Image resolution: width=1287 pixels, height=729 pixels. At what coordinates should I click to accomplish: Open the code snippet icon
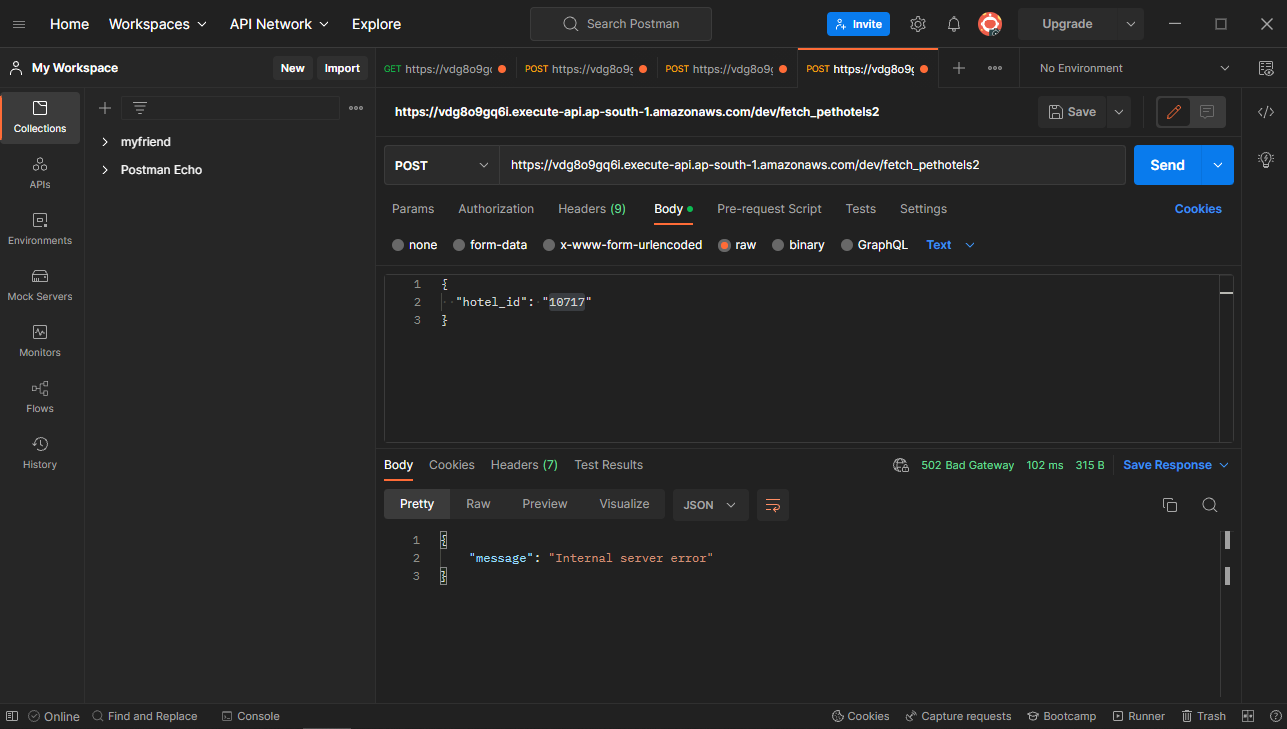tap(1265, 112)
